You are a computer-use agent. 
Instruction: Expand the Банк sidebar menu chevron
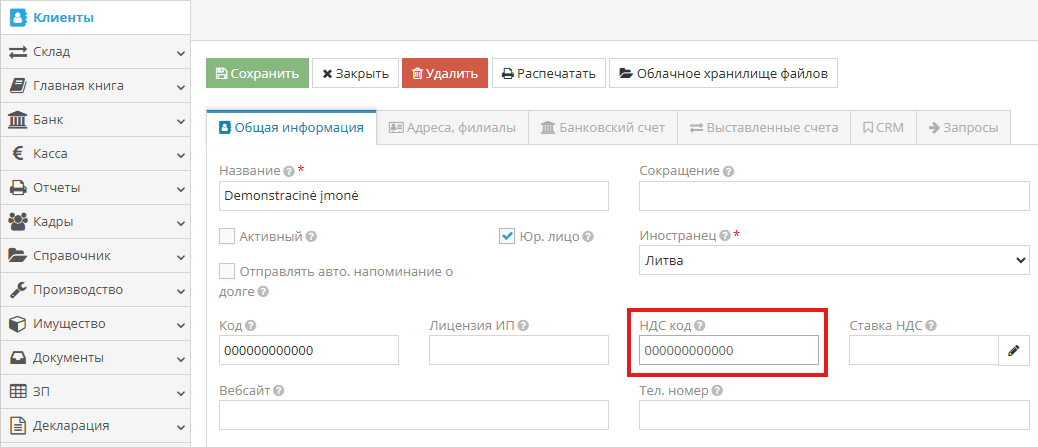pyautogui.click(x=181, y=121)
